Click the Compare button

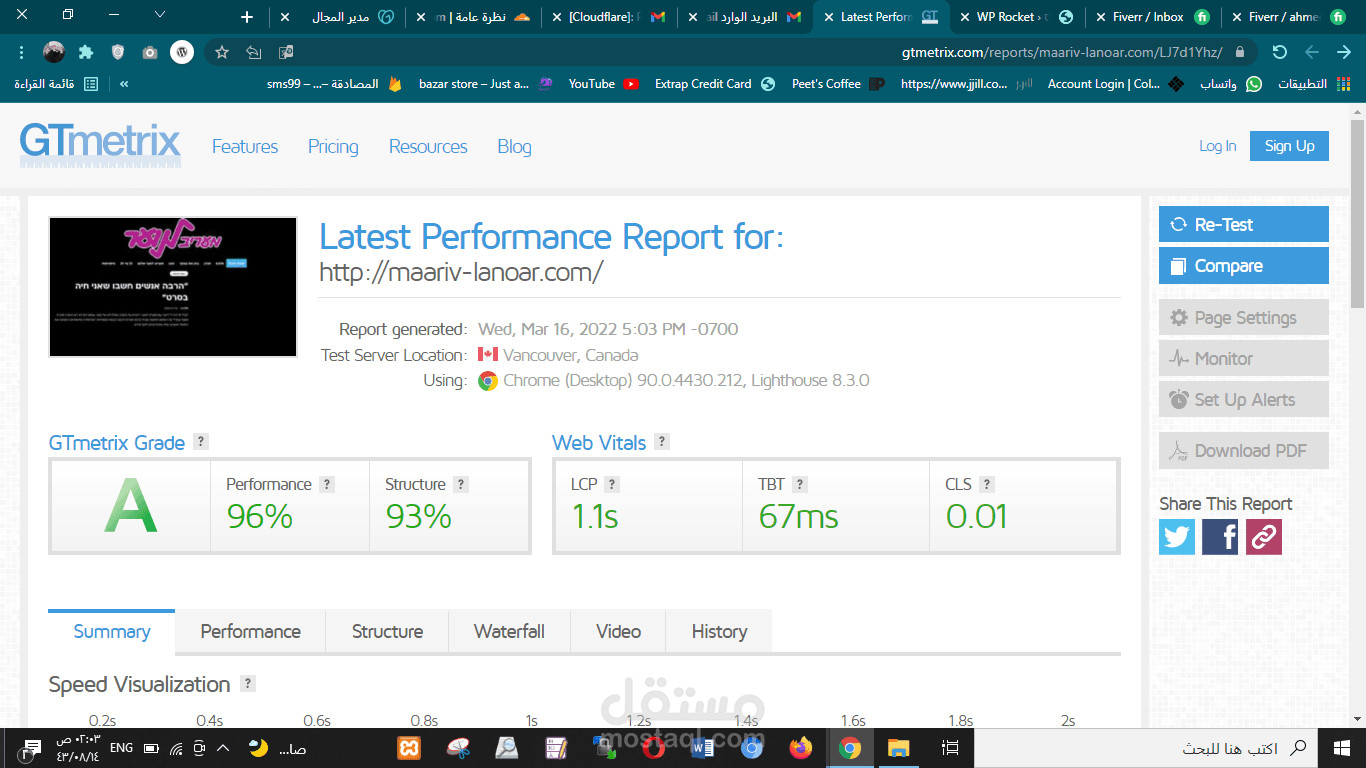[x=1243, y=266]
